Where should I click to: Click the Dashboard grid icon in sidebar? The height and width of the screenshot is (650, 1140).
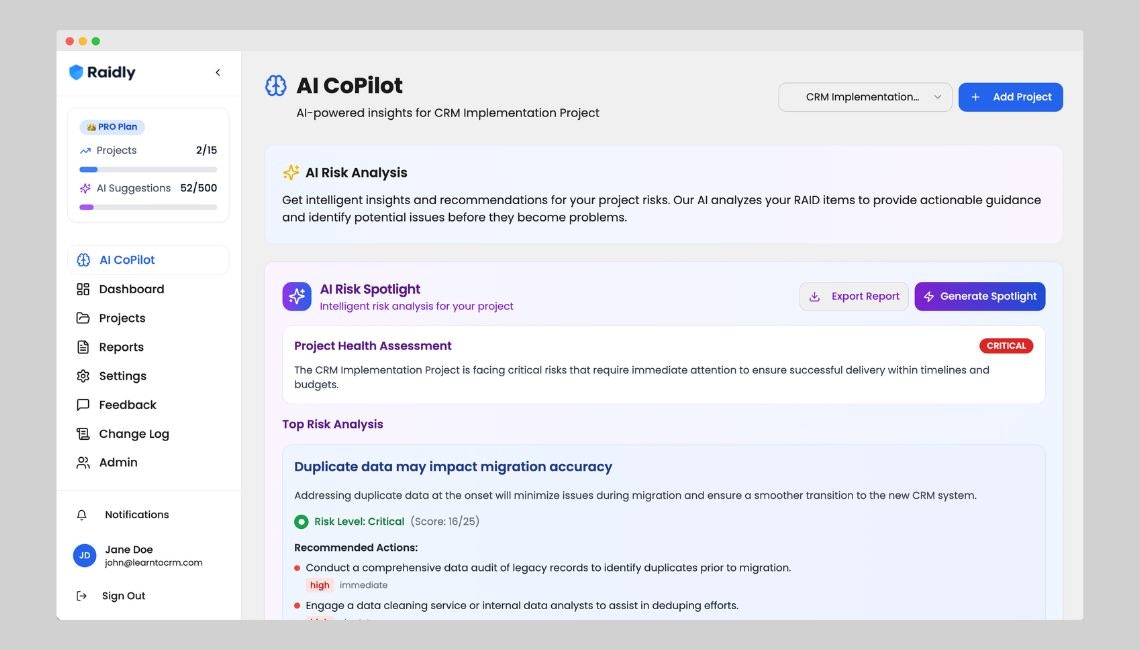tap(83, 289)
